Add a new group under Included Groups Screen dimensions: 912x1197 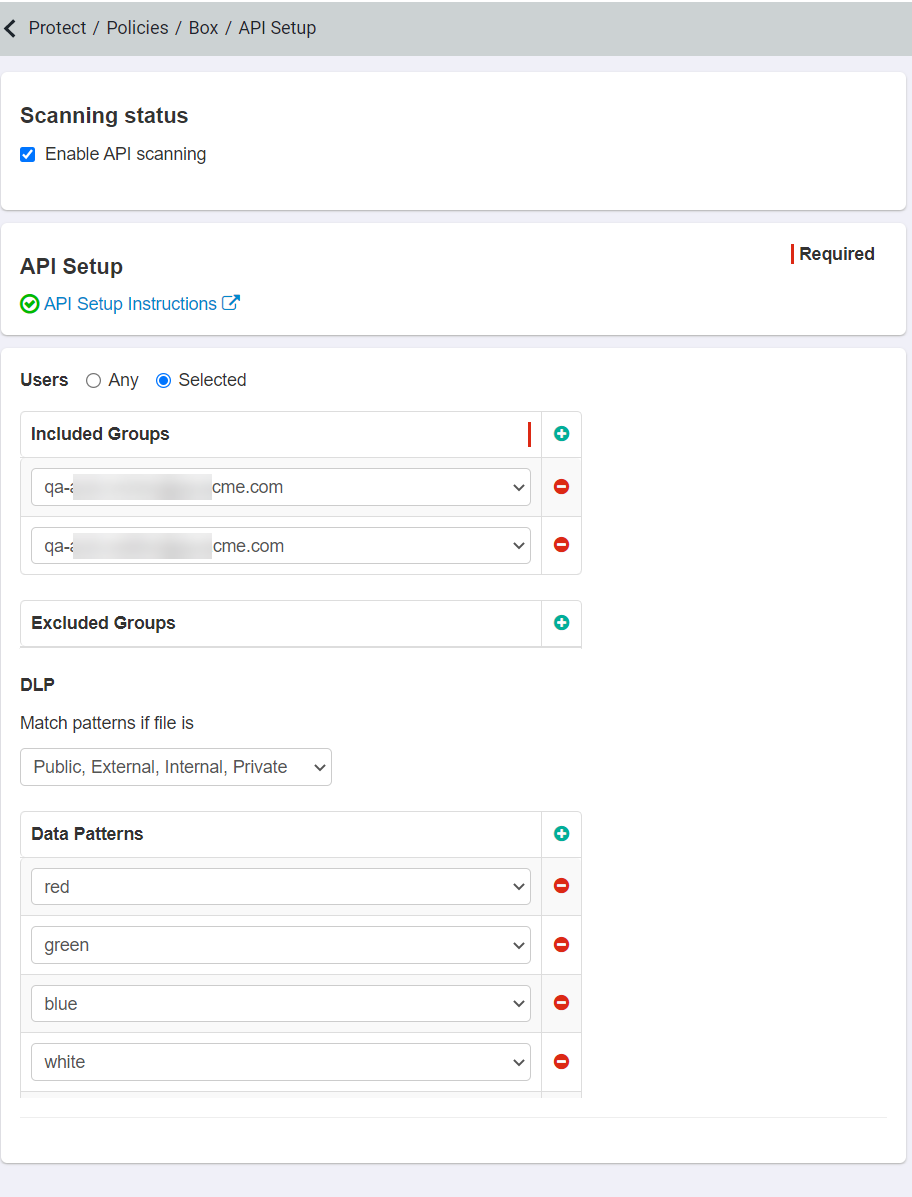coord(561,433)
